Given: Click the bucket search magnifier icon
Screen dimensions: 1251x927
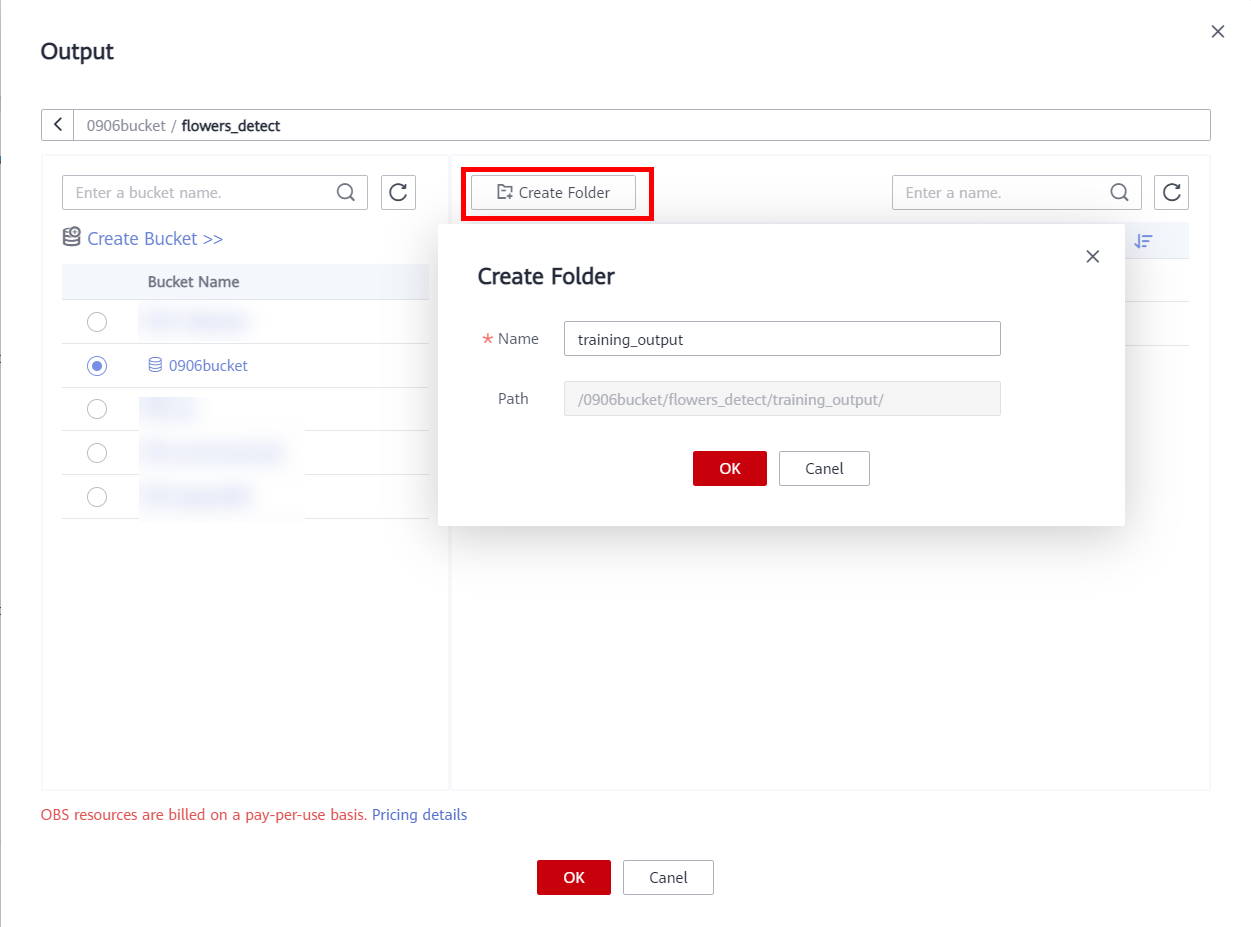Looking at the screenshot, I should click(x=346, y=193).
